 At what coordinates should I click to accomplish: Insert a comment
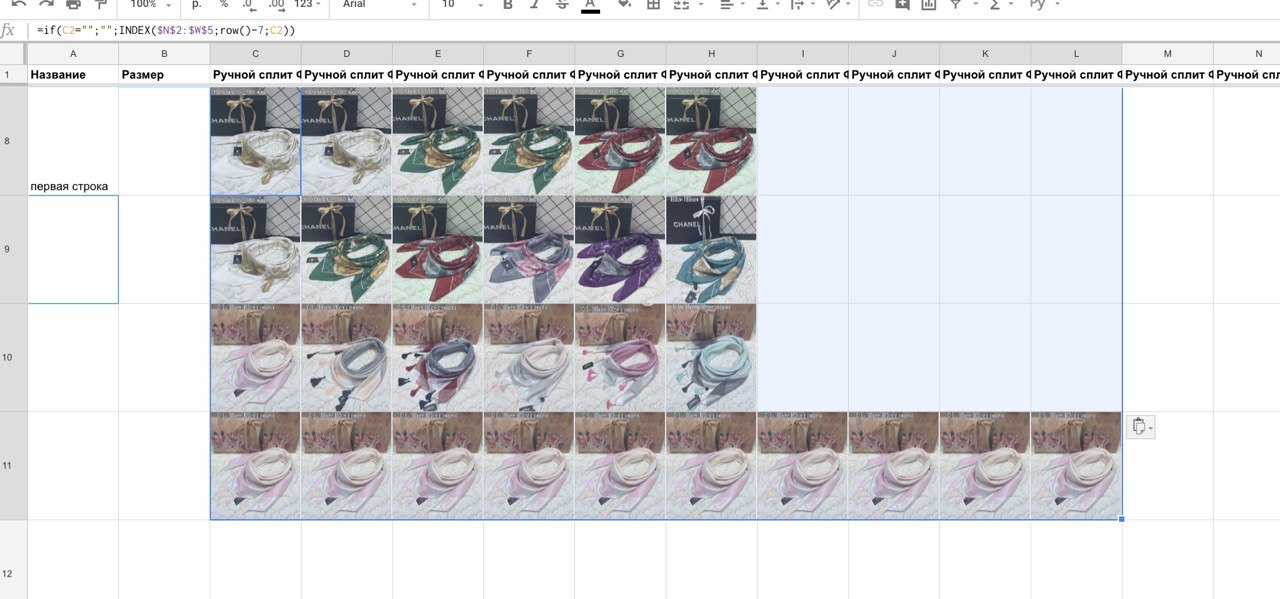pos(902,5)
